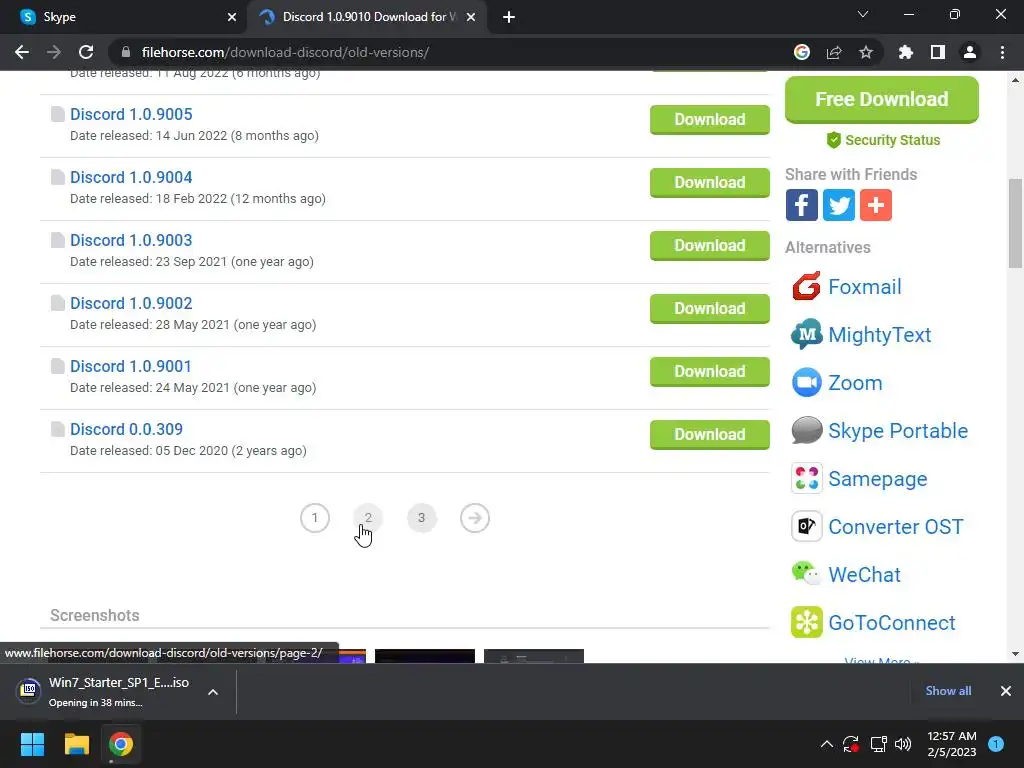Open the Discord 1.0.9001 version link
Screen dimensions: 1024x768
point(131,366)
